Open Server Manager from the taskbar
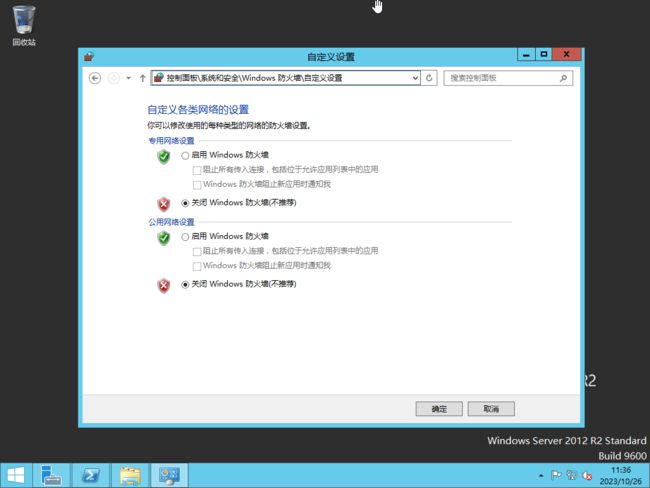 click(x=51, y=475)
